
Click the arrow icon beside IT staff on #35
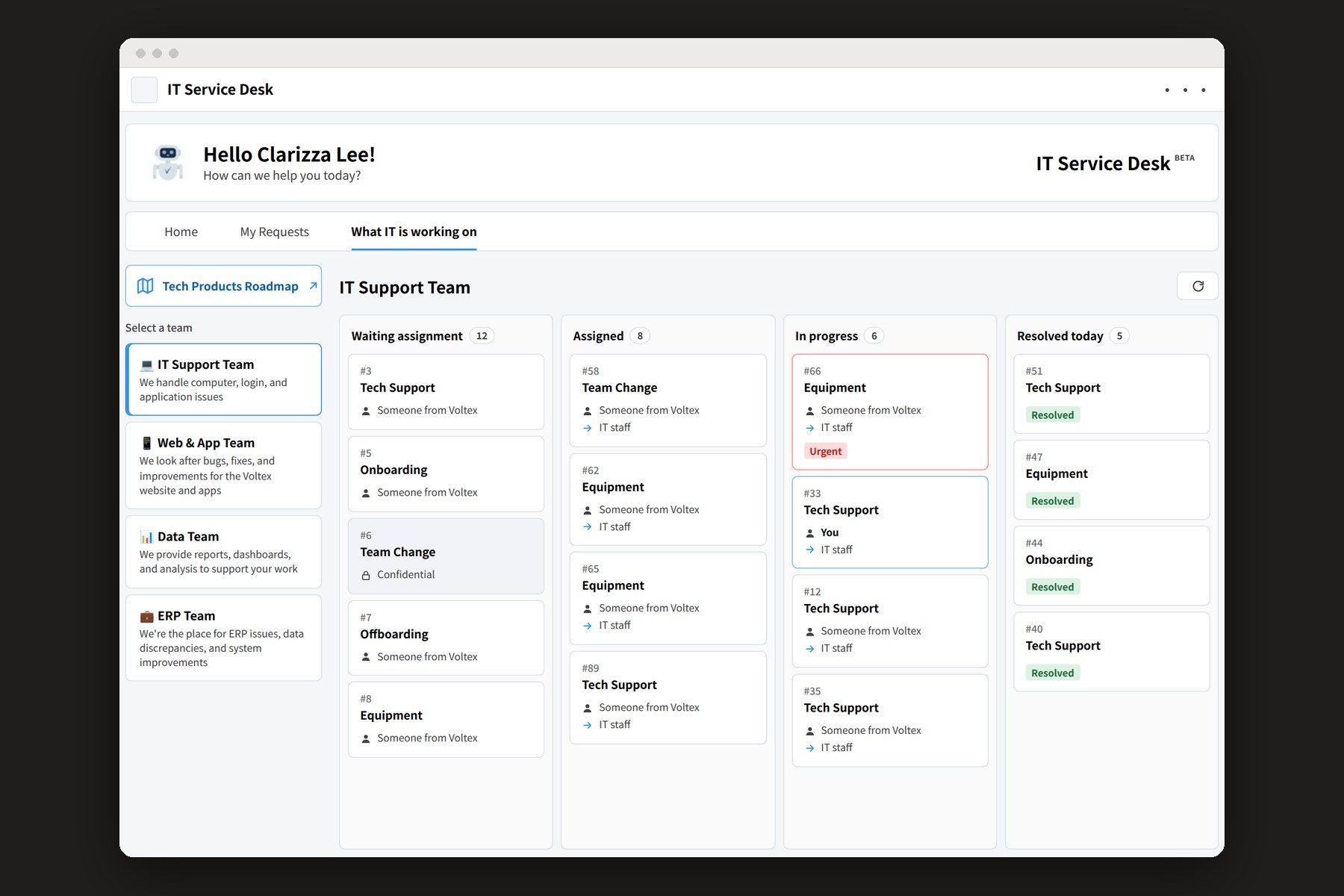[810, 748]
